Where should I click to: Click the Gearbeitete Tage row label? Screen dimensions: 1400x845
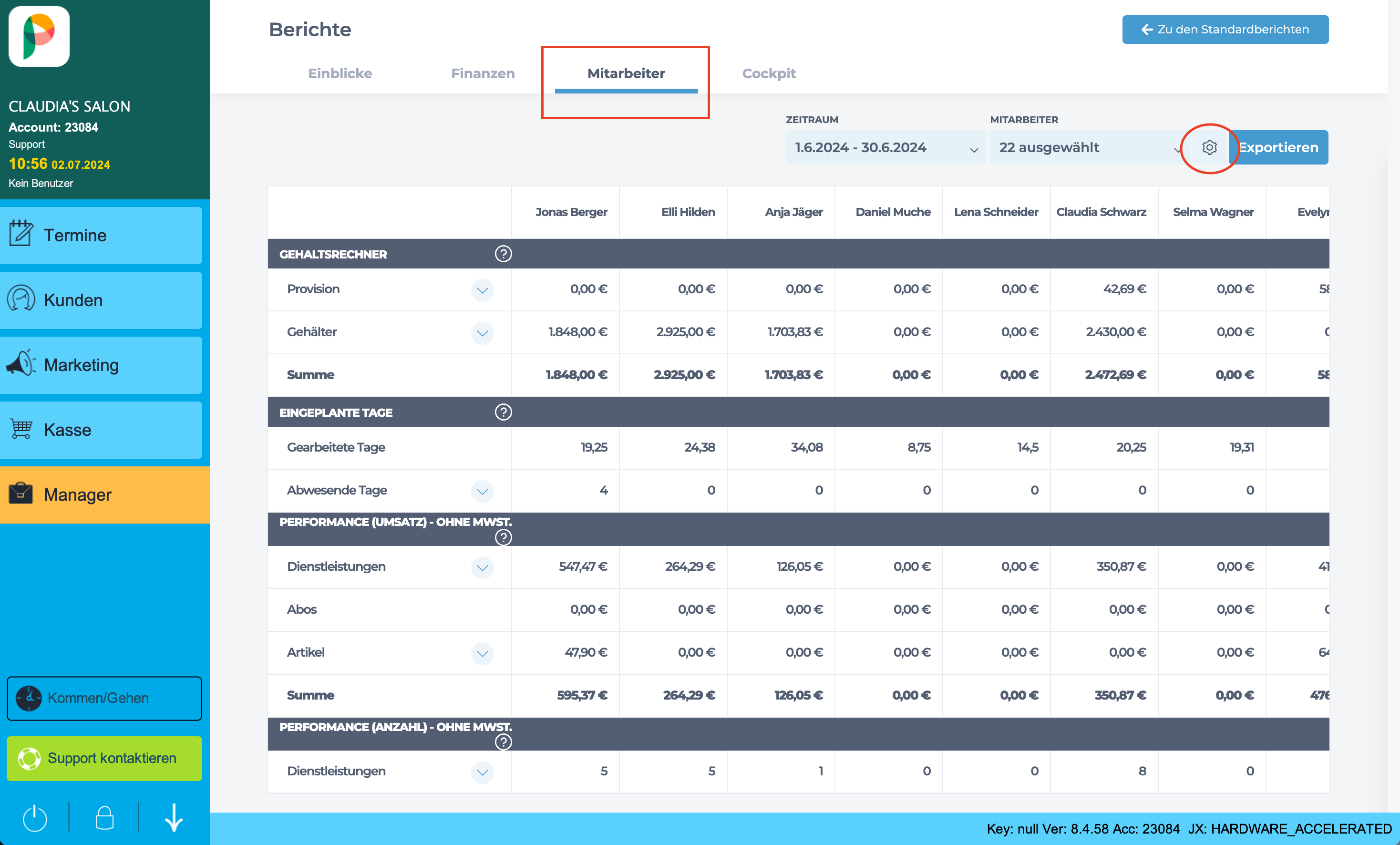pos(336,448)
